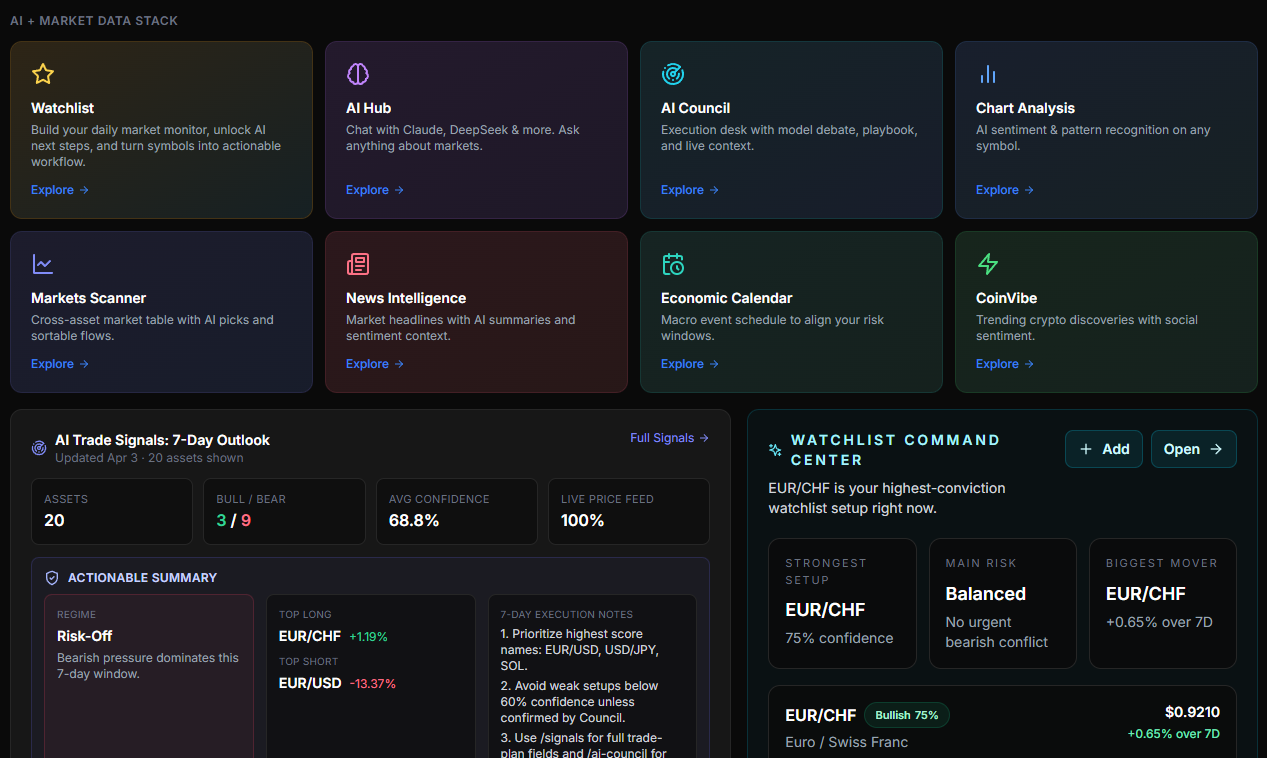Select the AI Hub card title
1267x758 pixels.
coord(369,108)
